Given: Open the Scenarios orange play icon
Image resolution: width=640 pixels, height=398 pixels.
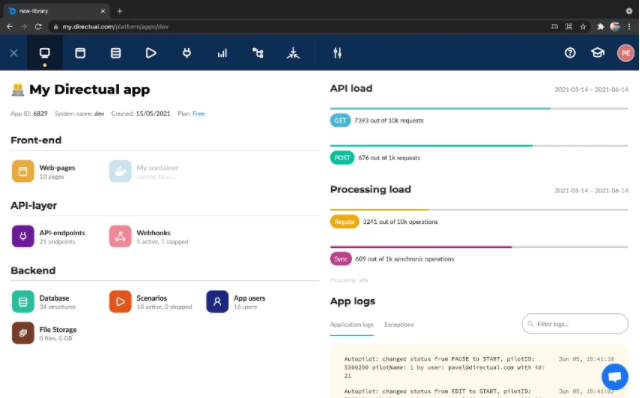Looking at the screenshot, I should coord(120,301).
